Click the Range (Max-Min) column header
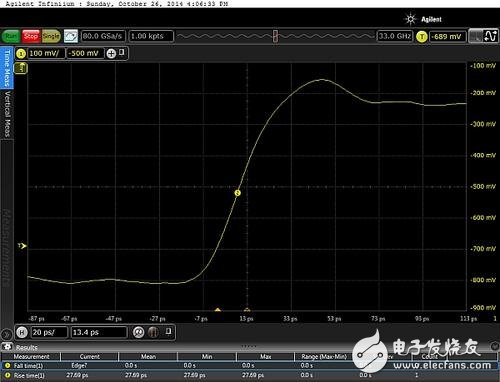This screenshot has width=500, height=382. [324, 357]
